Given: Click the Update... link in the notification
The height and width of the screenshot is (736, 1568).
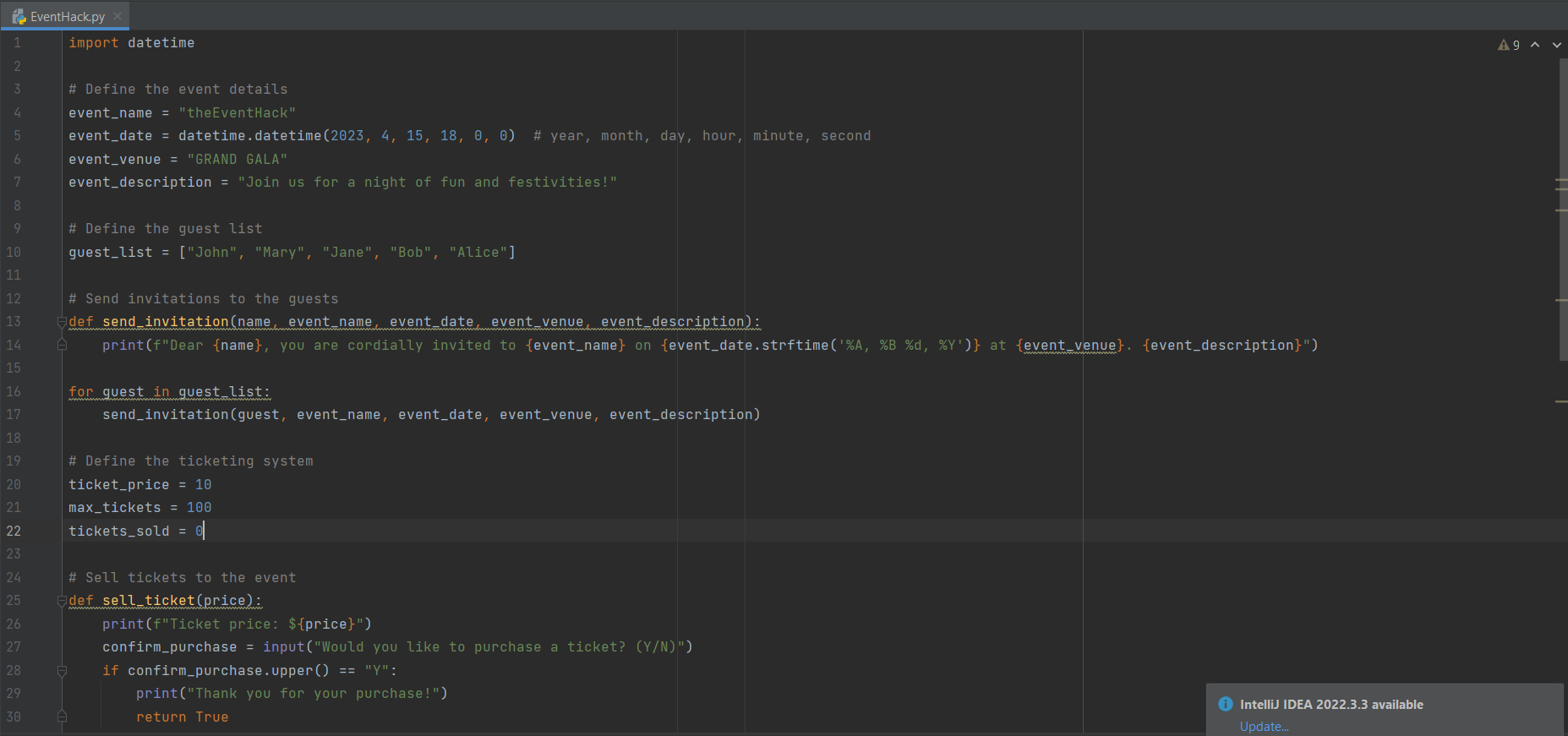Looking at the screenshot, I should point(1264,727).
